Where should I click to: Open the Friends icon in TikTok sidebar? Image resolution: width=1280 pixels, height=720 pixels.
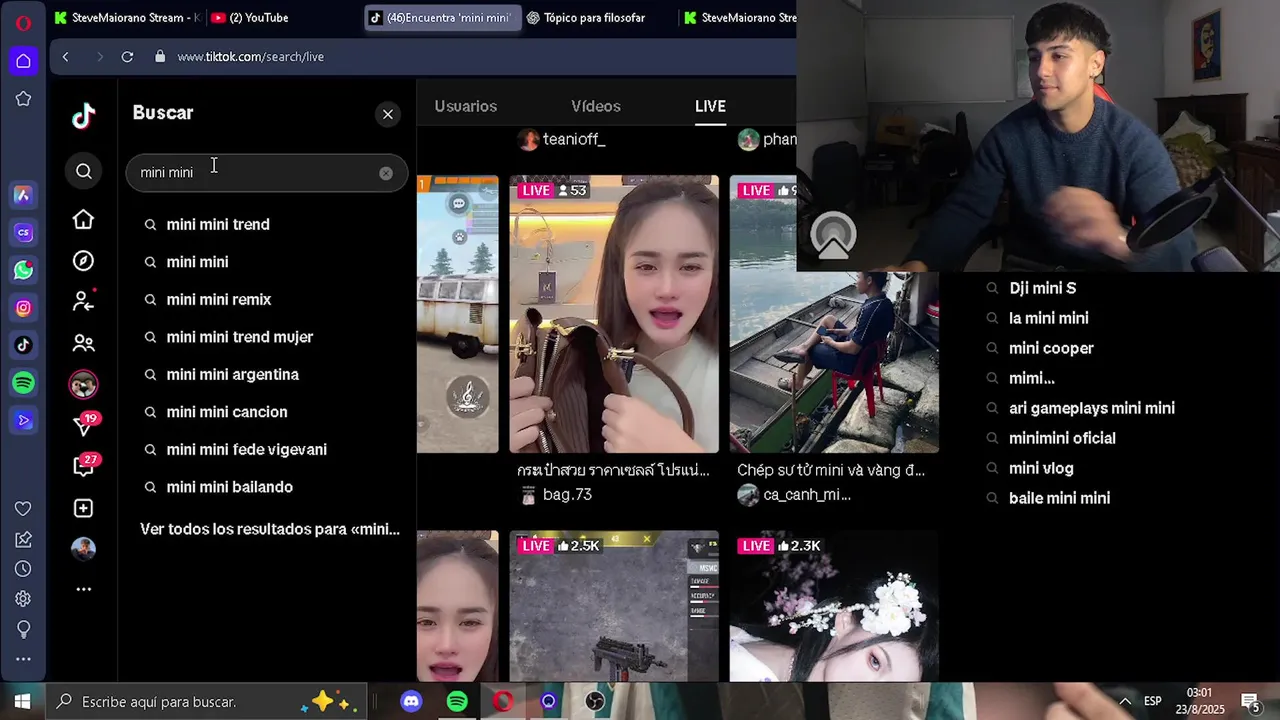click(x=84, y=344)
